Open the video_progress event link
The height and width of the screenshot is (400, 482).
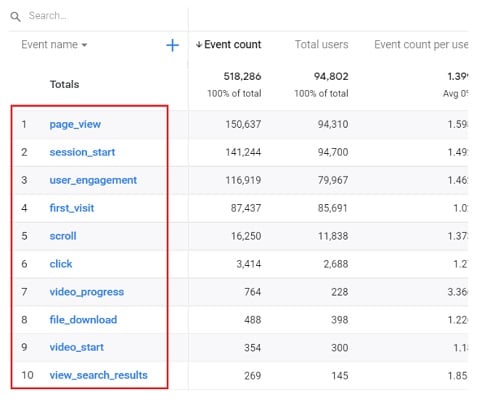tap(87, 292)
